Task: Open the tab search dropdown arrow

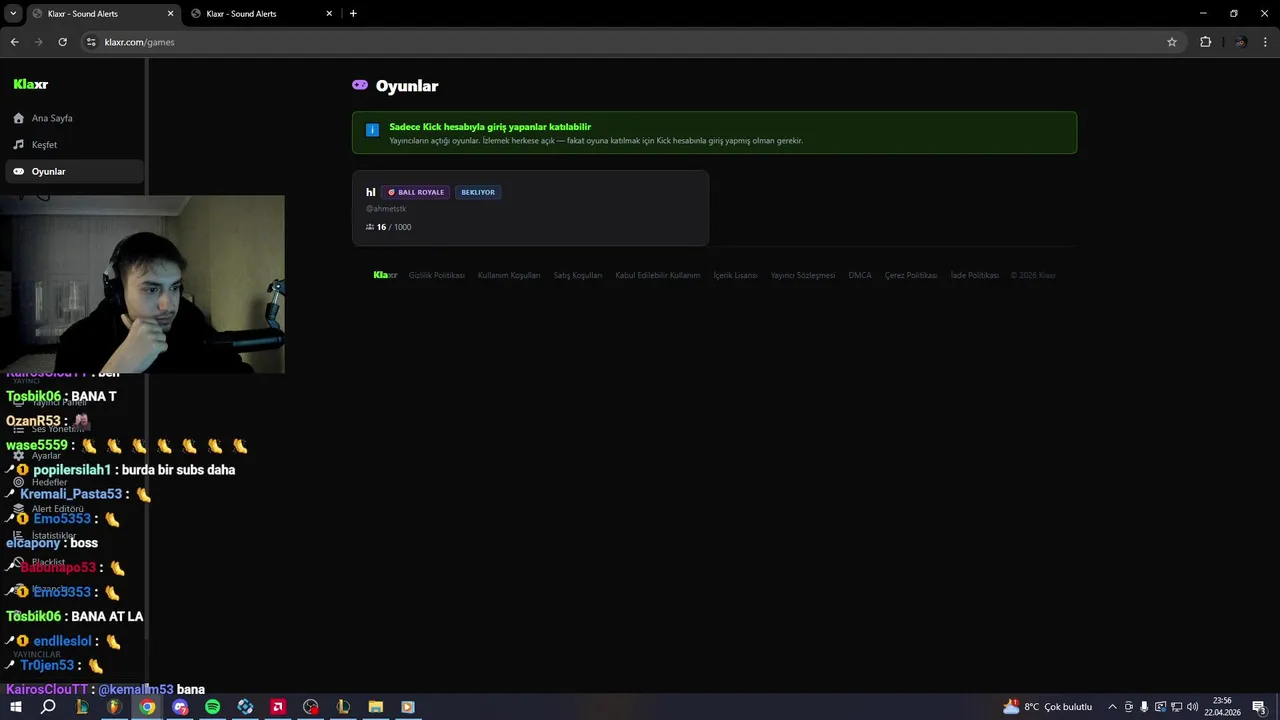Action: pyautogui.click(x=13, y=14)
